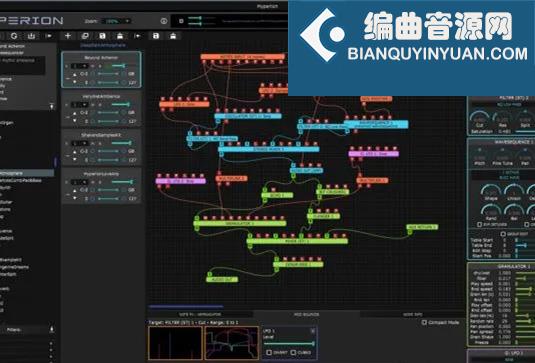Viewport: 535px width, 363px height.
Task: Click the green AUDIO OUT node
Action: tap(222, 279)
